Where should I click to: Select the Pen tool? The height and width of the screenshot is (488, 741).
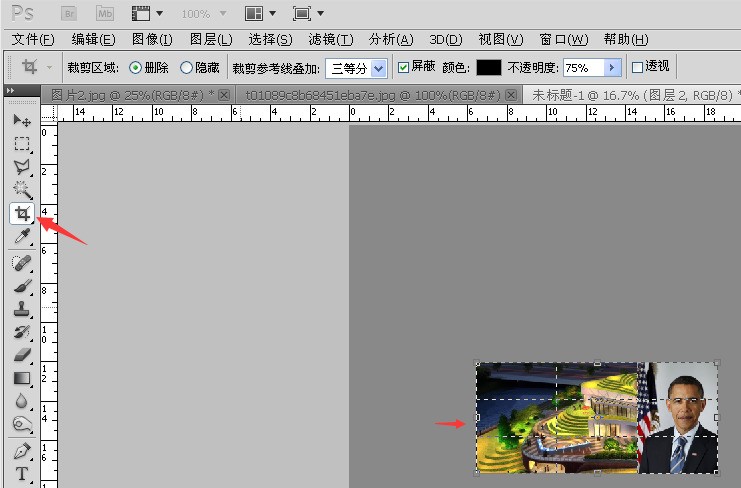(22, 451)
